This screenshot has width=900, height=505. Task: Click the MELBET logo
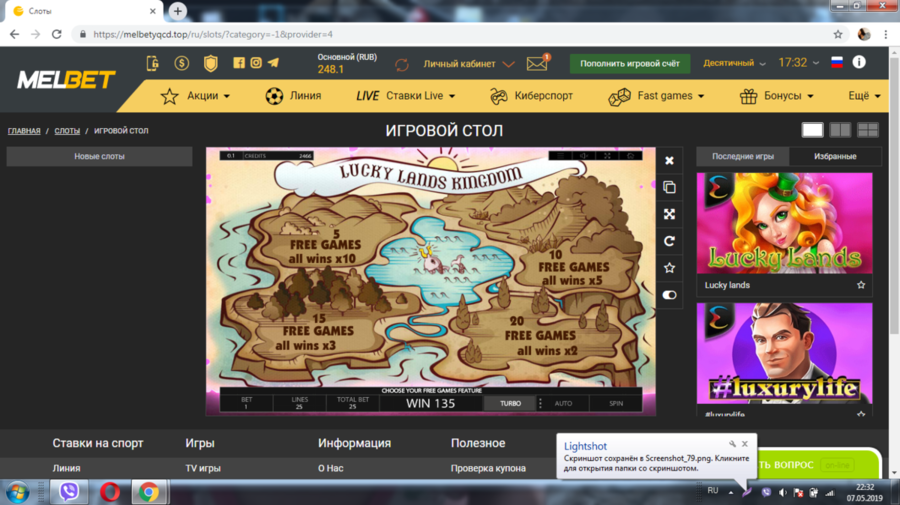click(x=66, y=80)
